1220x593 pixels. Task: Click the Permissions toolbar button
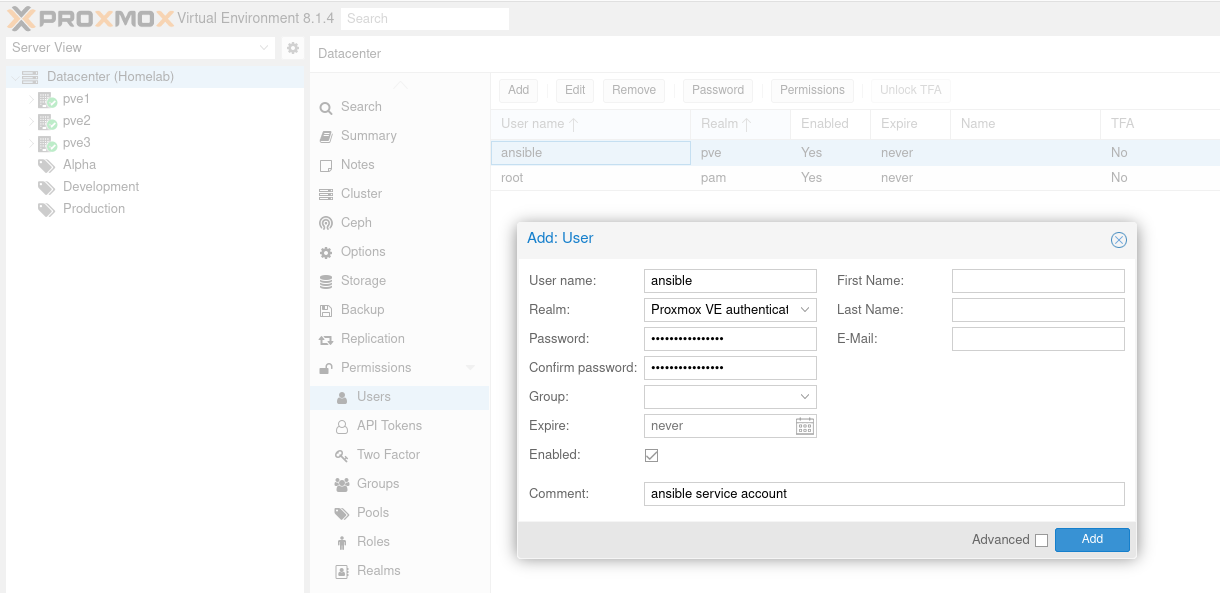point(812,90)
